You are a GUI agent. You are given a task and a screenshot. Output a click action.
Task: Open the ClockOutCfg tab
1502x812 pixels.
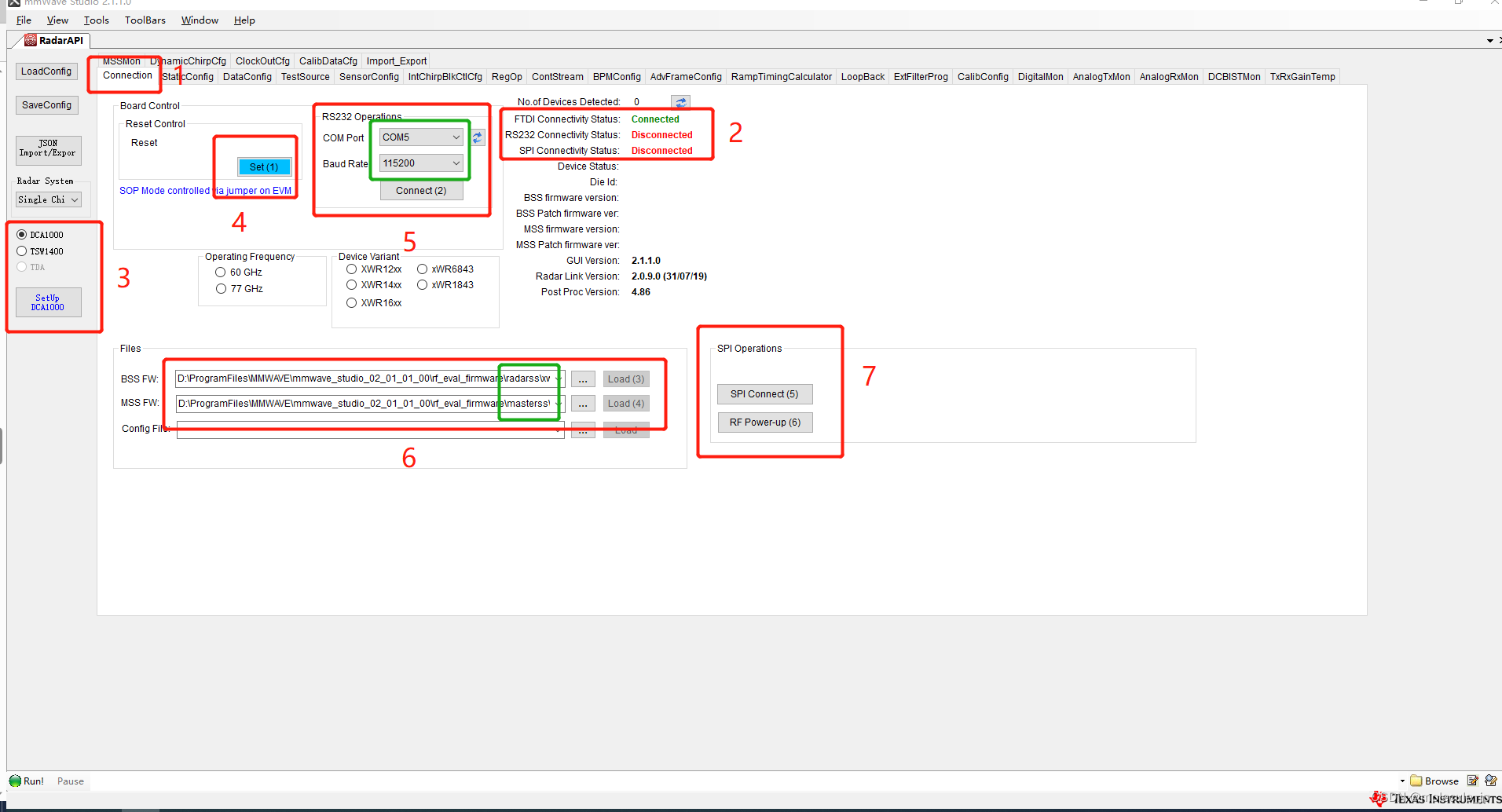point(262,61)
